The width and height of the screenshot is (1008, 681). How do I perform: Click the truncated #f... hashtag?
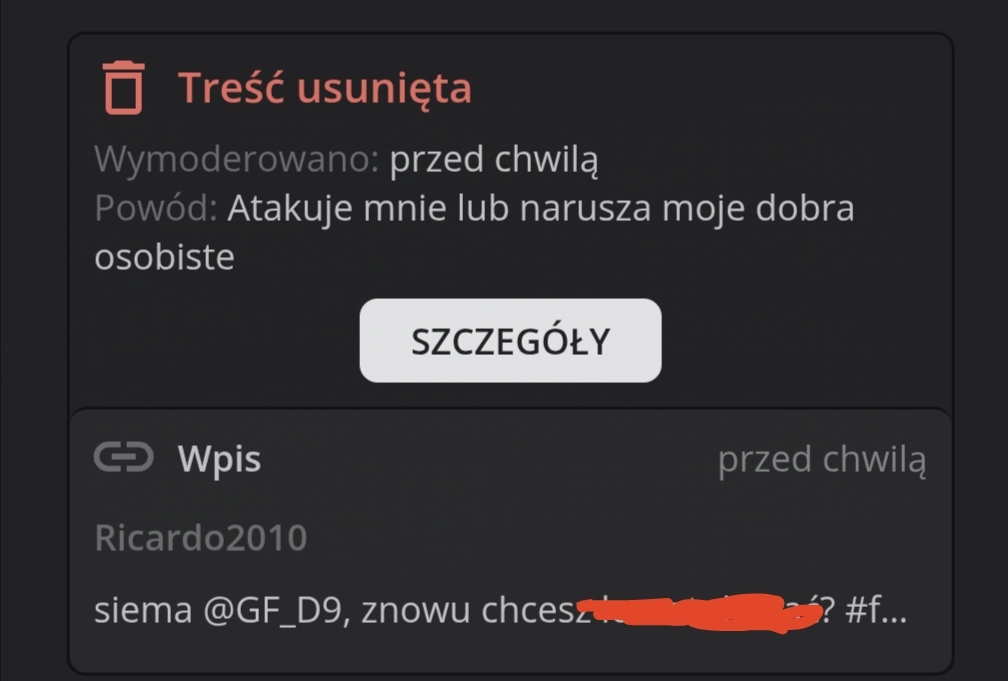[x=876, y=610]
